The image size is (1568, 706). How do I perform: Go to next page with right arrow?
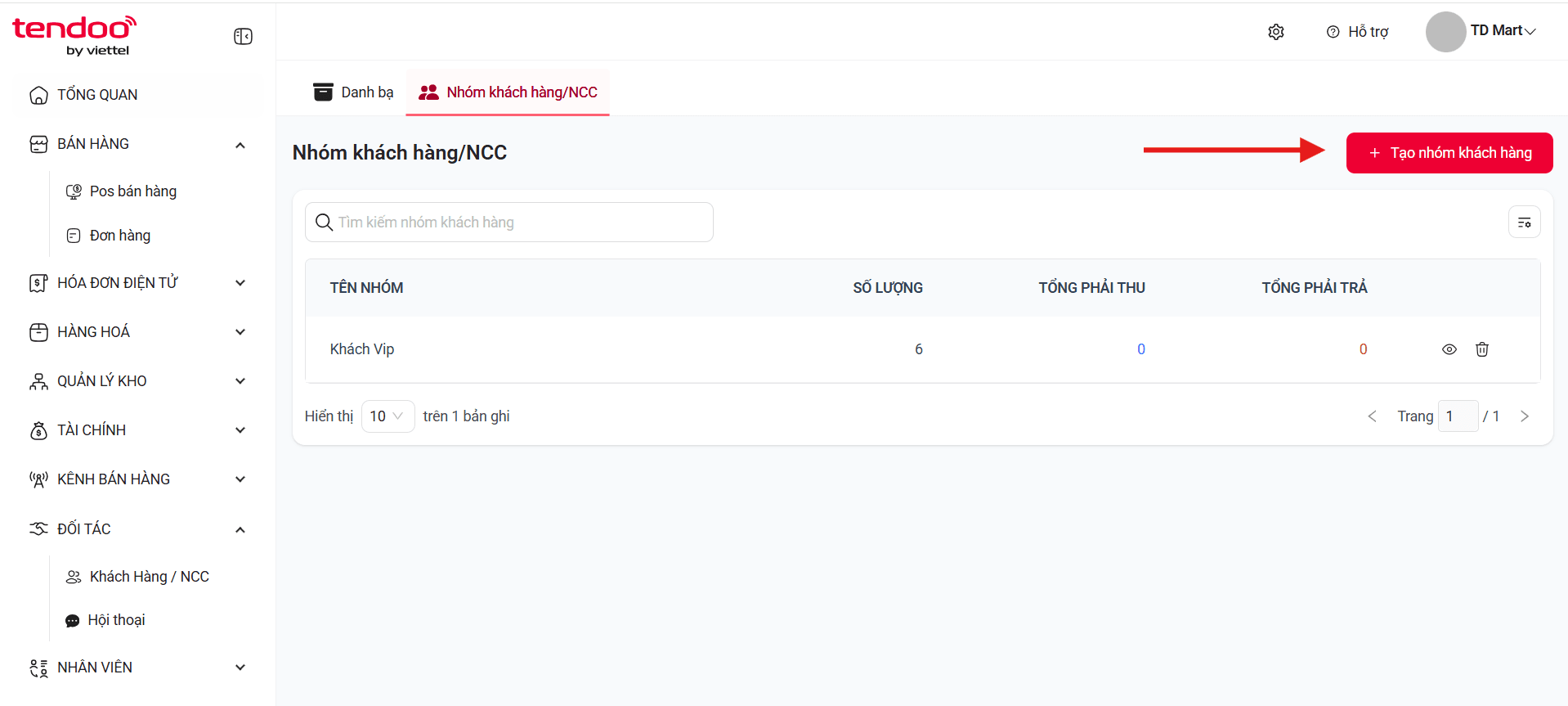pos(1524,416)
